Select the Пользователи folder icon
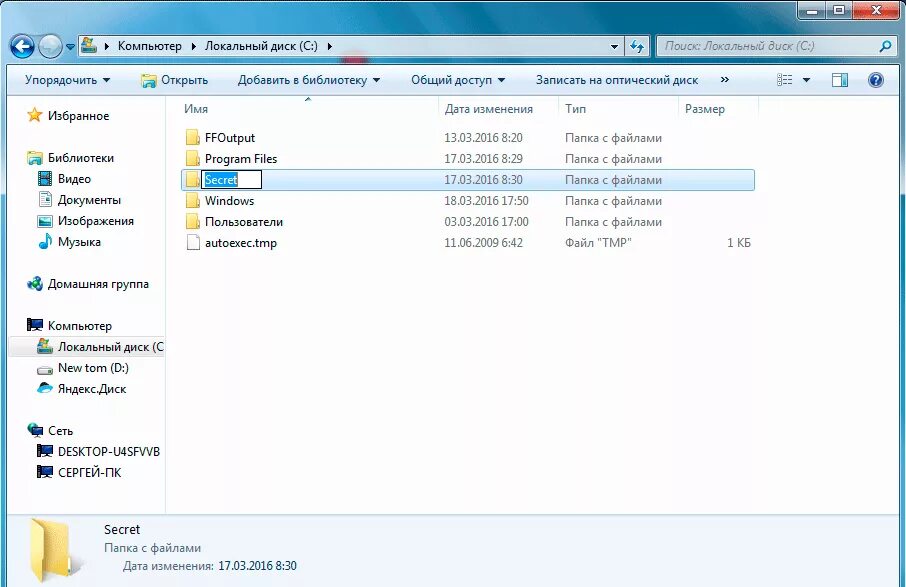Image resolution: width=906 pixels, height=587 pixels. [193, 221]
